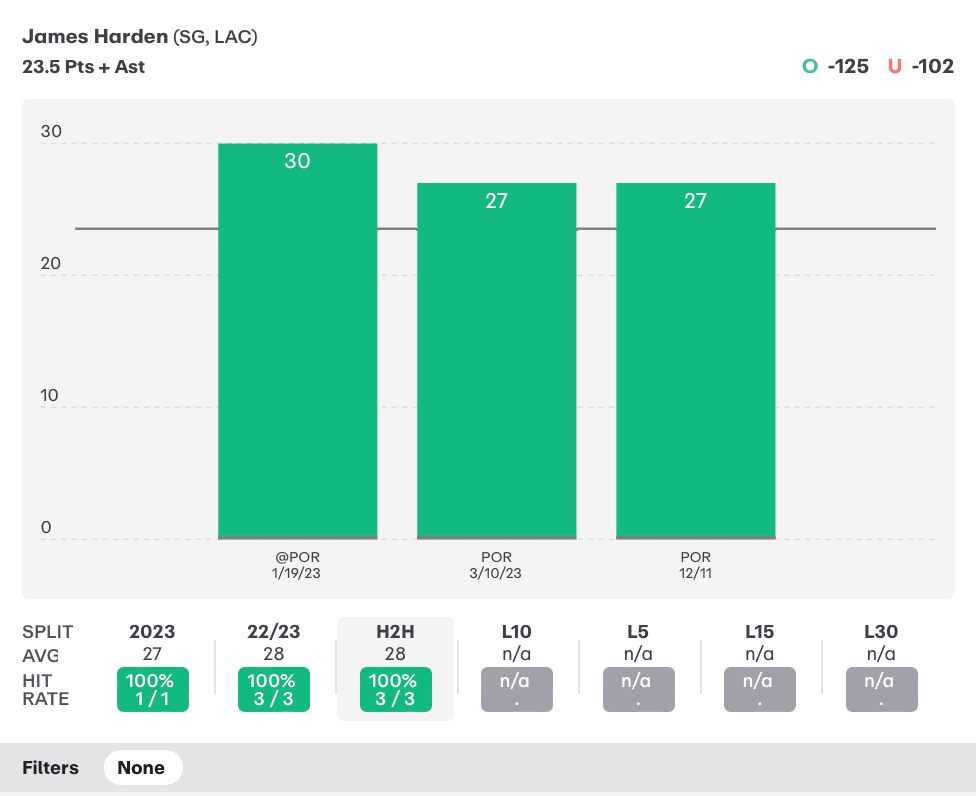The width and height of the screenshot is (976, 796).
Task: Click the None filters button
Action: point(143,767)
